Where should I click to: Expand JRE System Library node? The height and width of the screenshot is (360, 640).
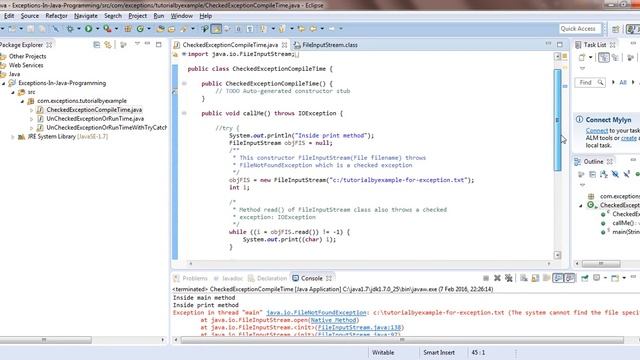13,137
